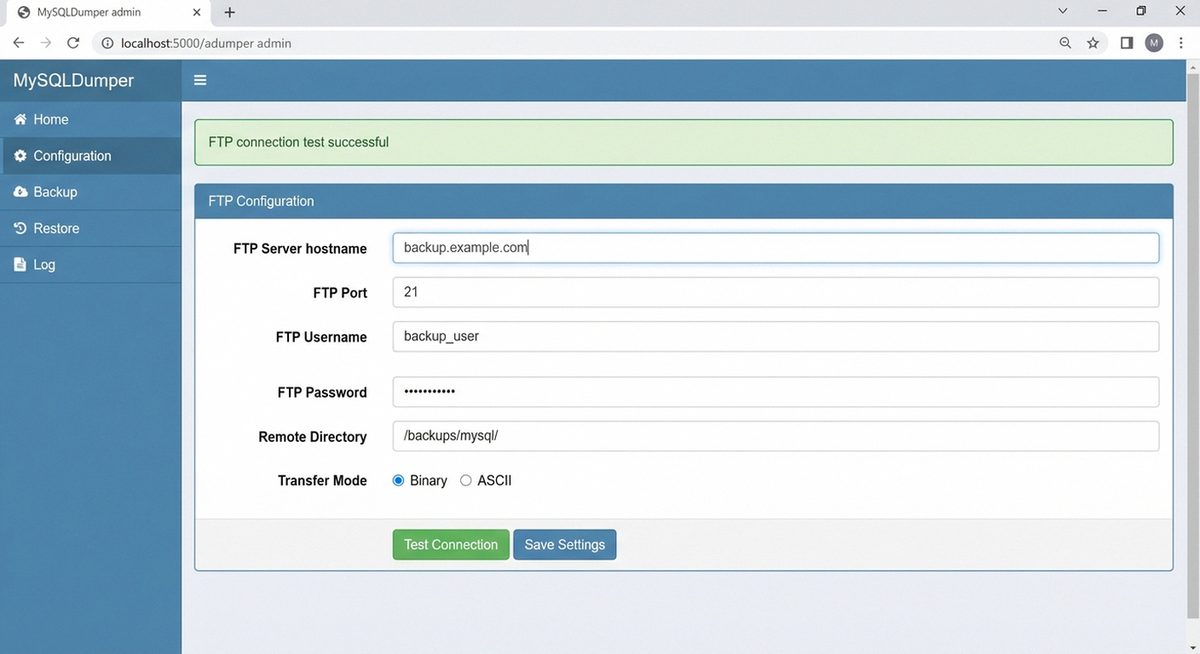Click the FTP Username field
Viewport: 1200px width, 654px height.
click(776, 336)
